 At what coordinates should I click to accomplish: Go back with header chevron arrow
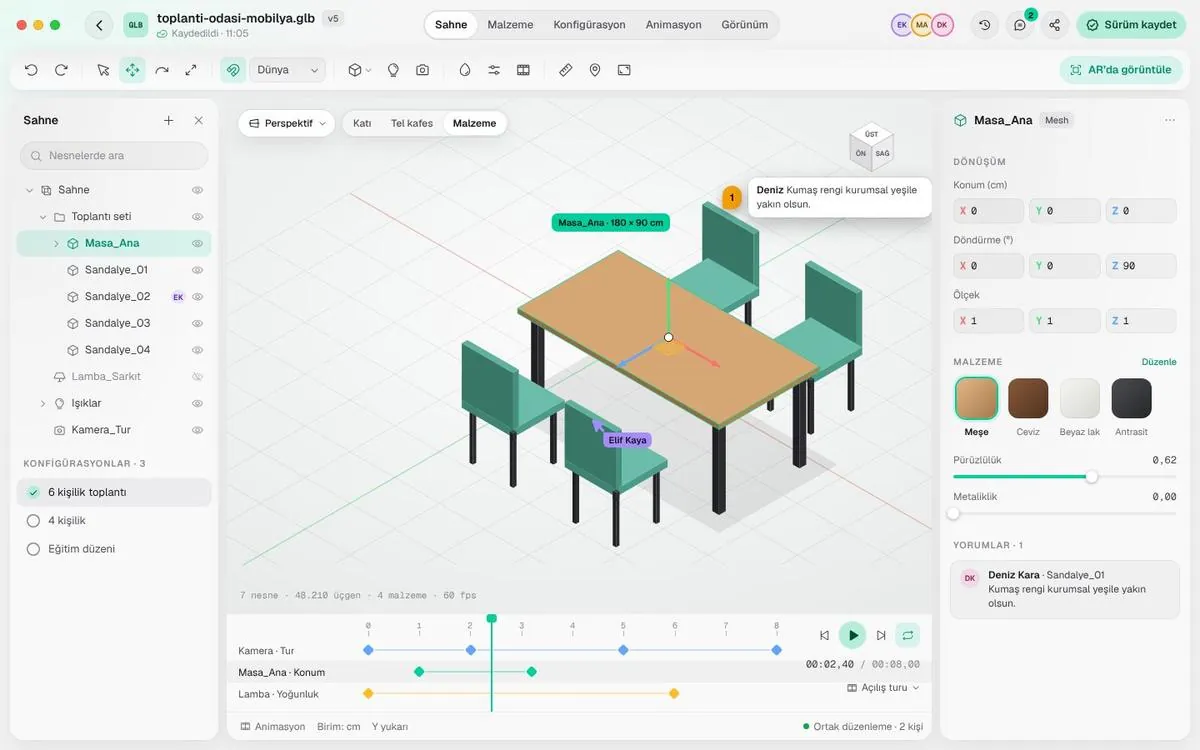99,25
